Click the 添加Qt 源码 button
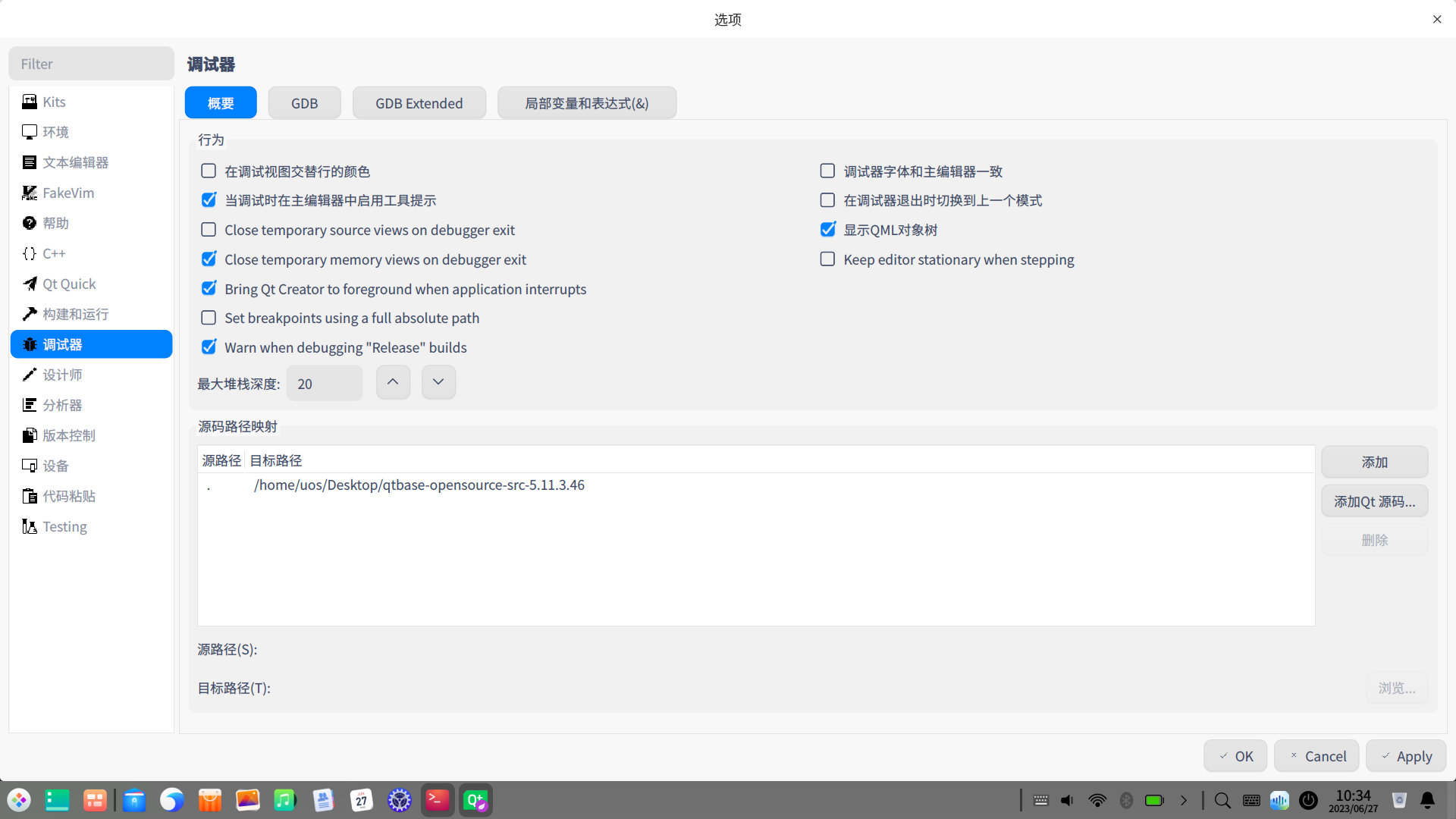Screen dimensions: 1456x819 click(x=1374, y=501)
